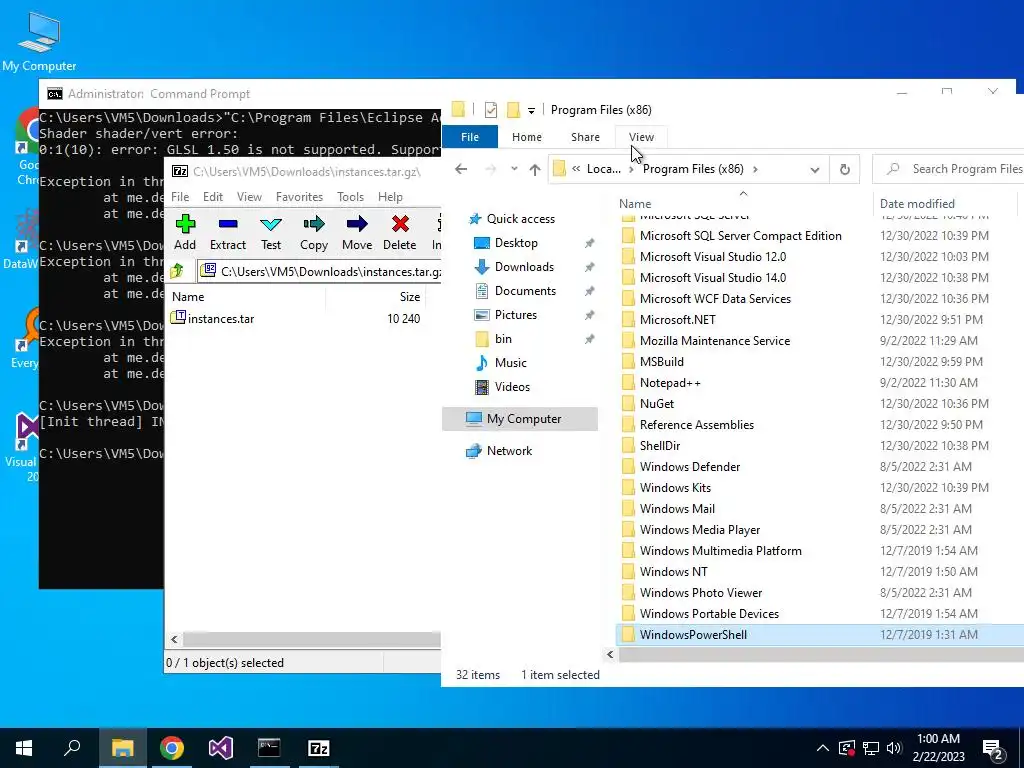
Task: Click the Test icon in 7-Zip
Action: (271, 232)
